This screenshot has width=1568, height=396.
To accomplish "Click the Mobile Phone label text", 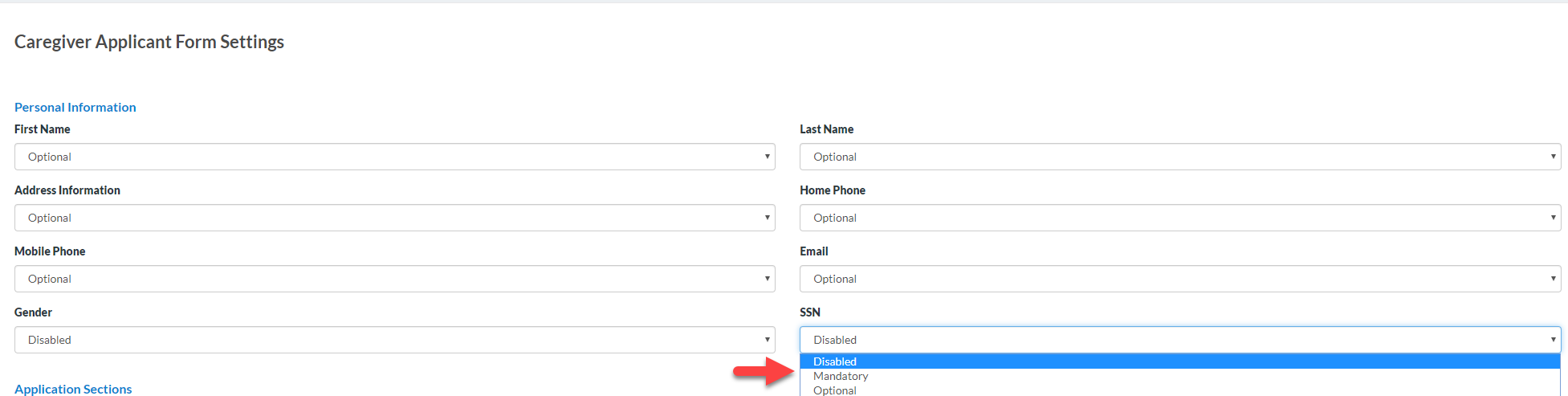I will (x=50, y=251).
